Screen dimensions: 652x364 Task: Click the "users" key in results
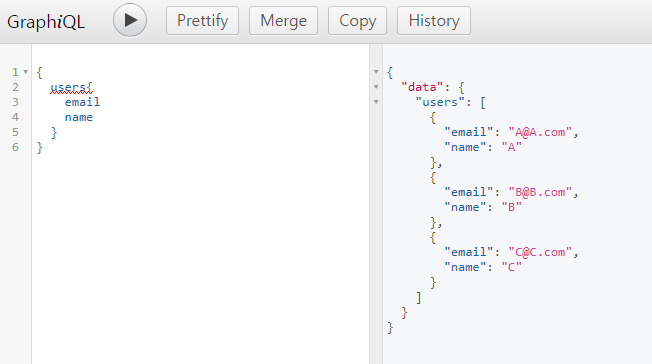coord(440,102)
